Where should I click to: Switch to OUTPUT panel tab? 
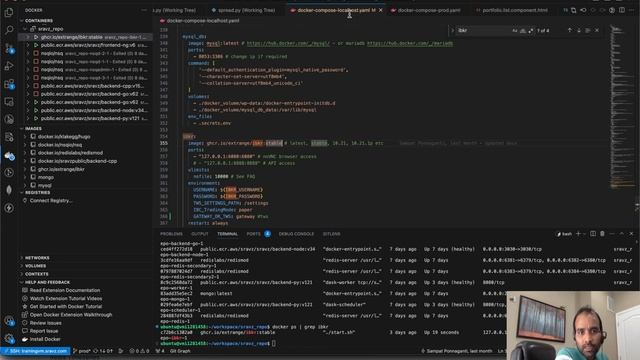200,234
